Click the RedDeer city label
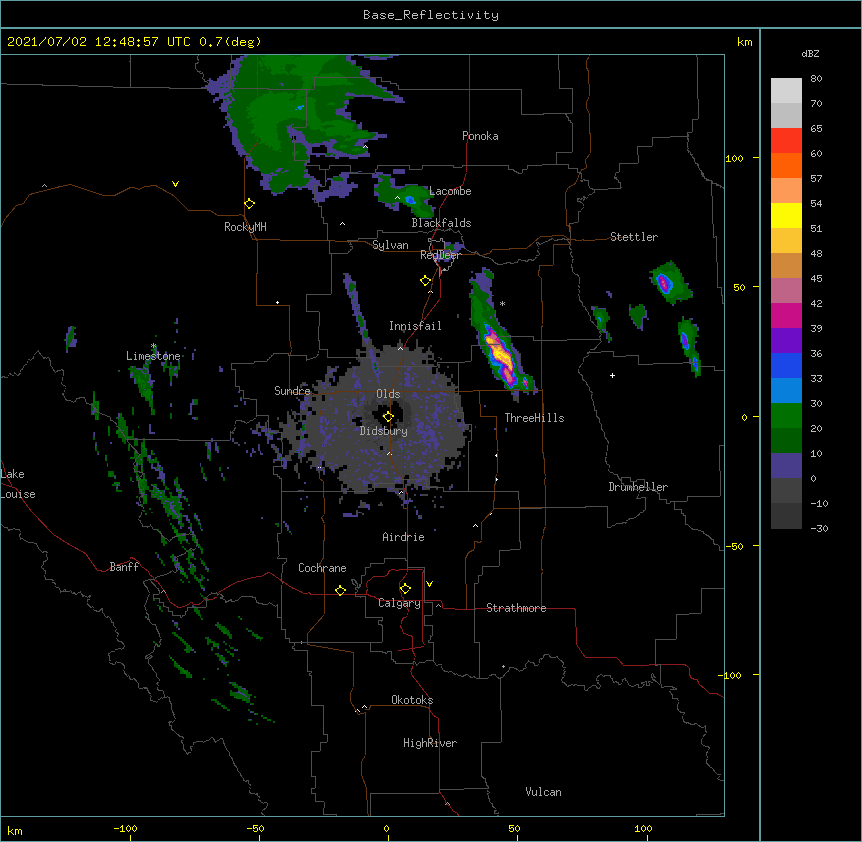 [x=440, y=255]
